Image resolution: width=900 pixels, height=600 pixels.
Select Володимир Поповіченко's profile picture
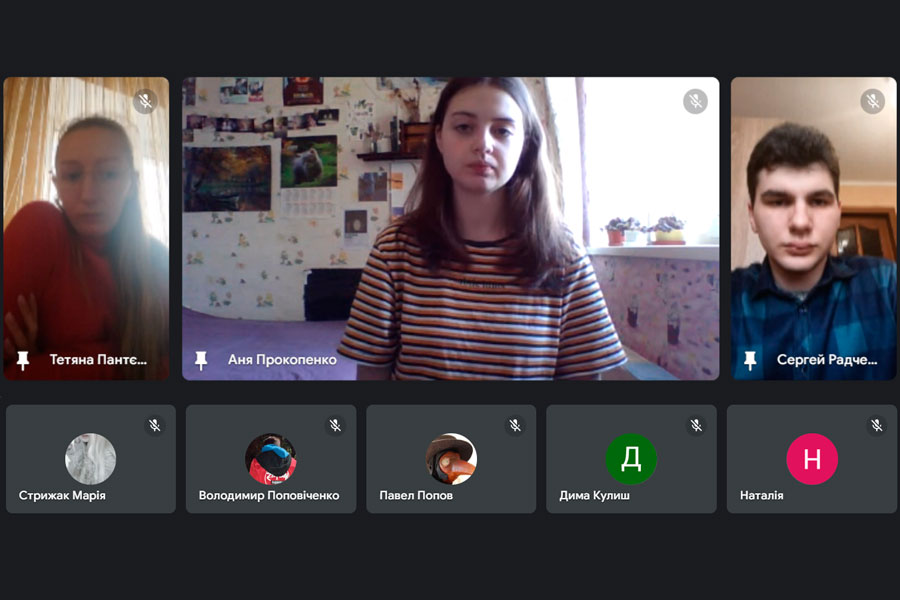tap(271, 459)
